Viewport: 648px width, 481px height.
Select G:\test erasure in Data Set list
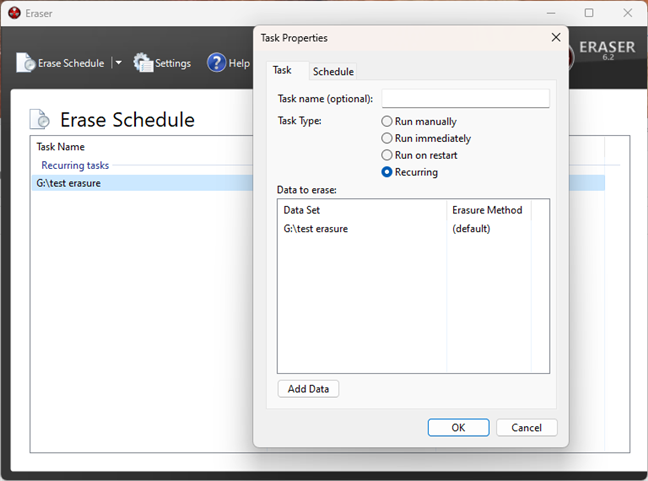coord(316,229)
